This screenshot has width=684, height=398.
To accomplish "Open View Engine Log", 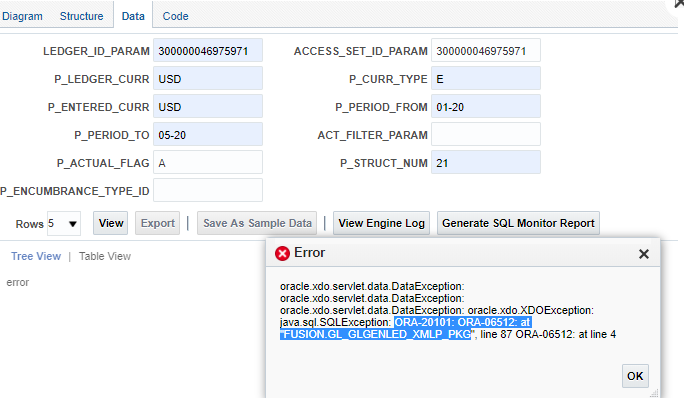I will point(382,223).
